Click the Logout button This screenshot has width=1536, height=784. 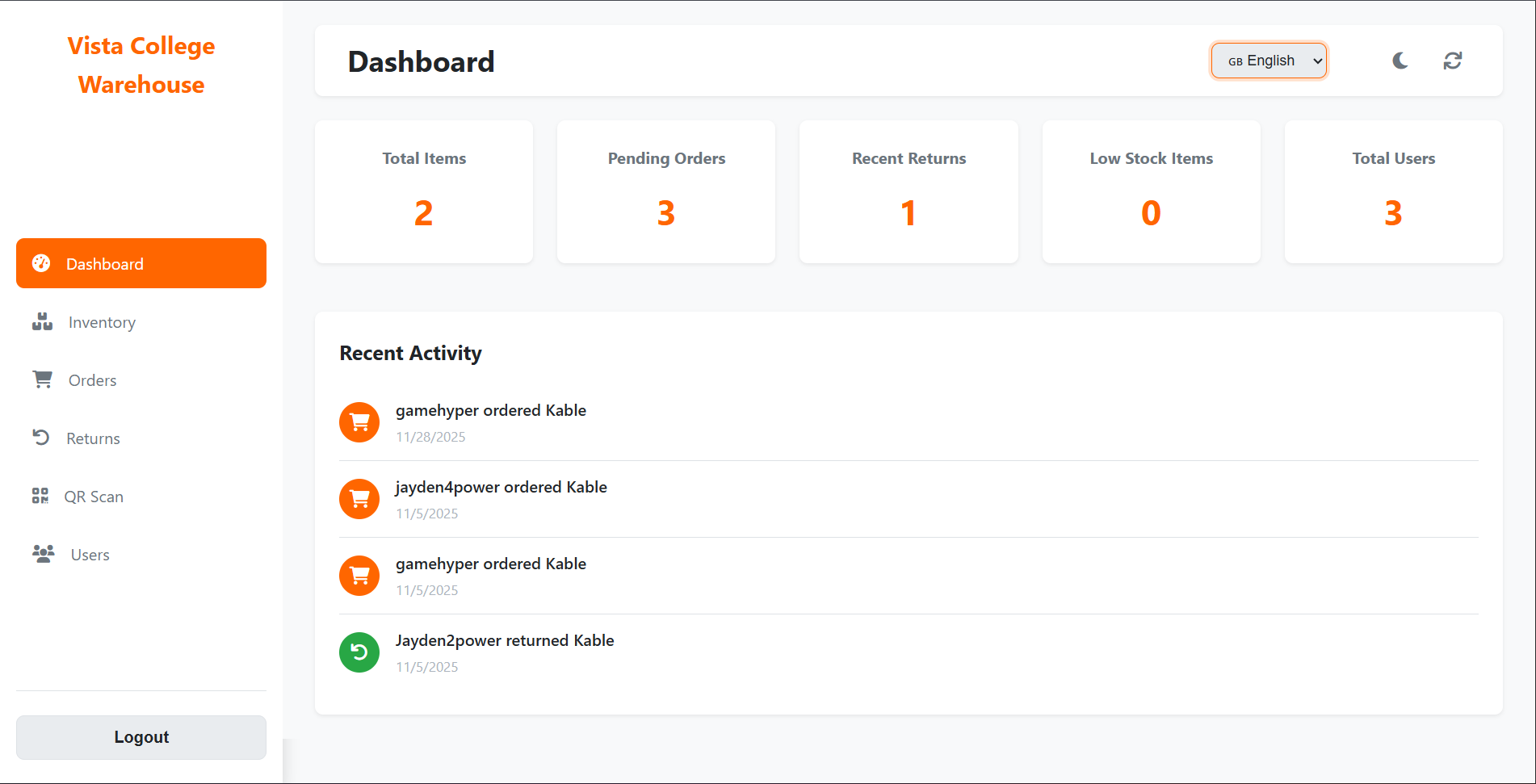coord(141,736)
